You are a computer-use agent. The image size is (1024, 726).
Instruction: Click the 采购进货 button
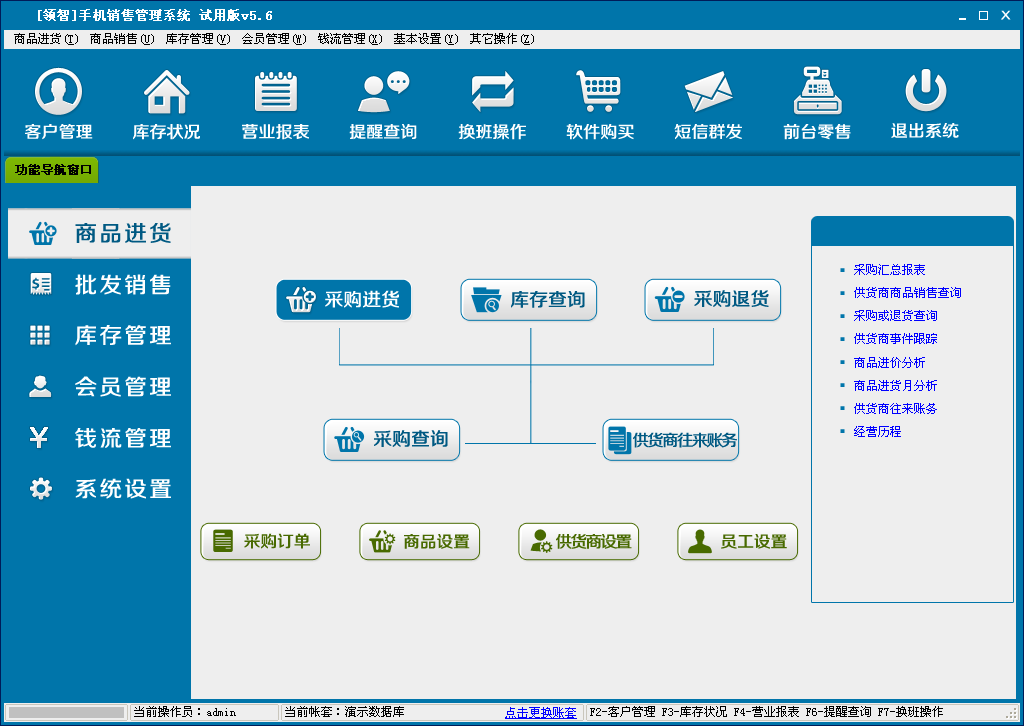[344, 300]
